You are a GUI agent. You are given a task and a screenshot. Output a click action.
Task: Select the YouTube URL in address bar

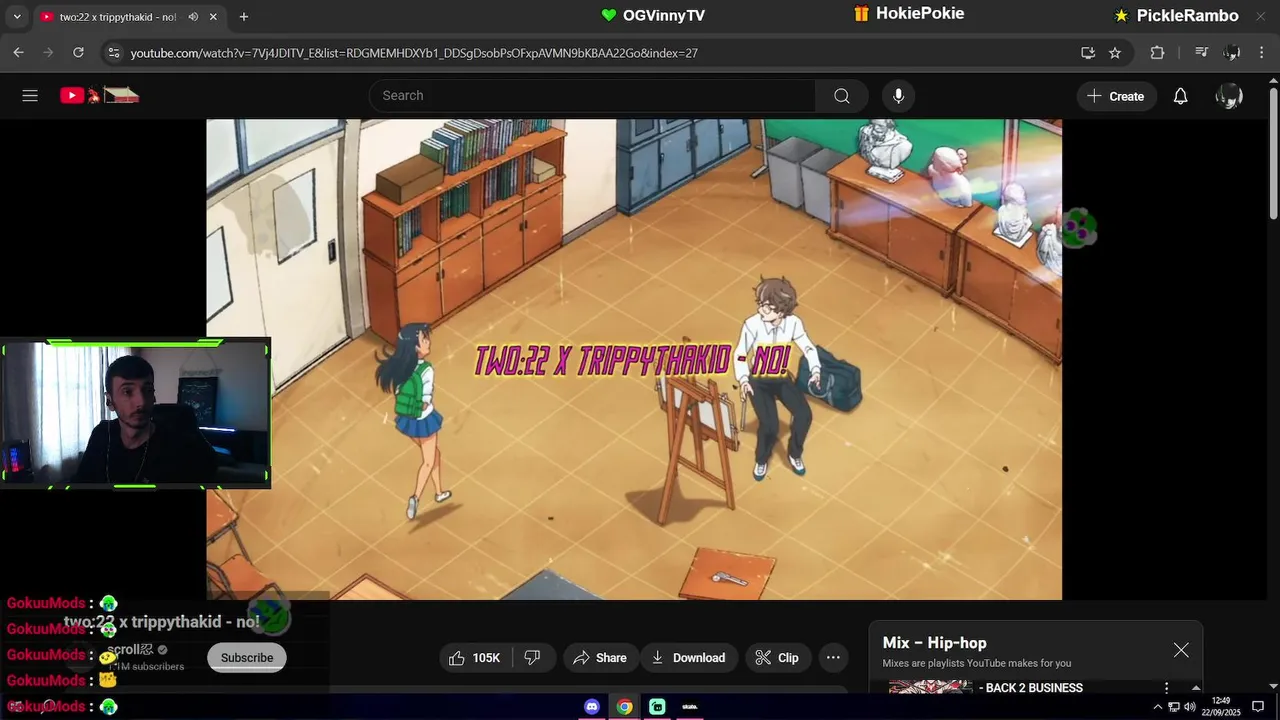414,53
